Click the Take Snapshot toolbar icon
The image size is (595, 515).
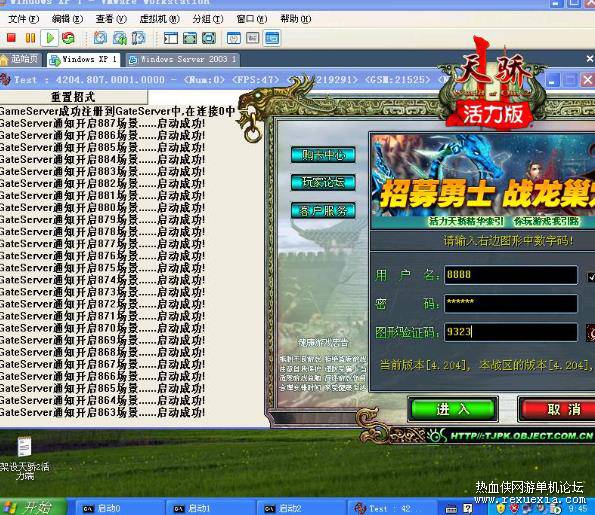pyautogui.click(x=101, y=38)
